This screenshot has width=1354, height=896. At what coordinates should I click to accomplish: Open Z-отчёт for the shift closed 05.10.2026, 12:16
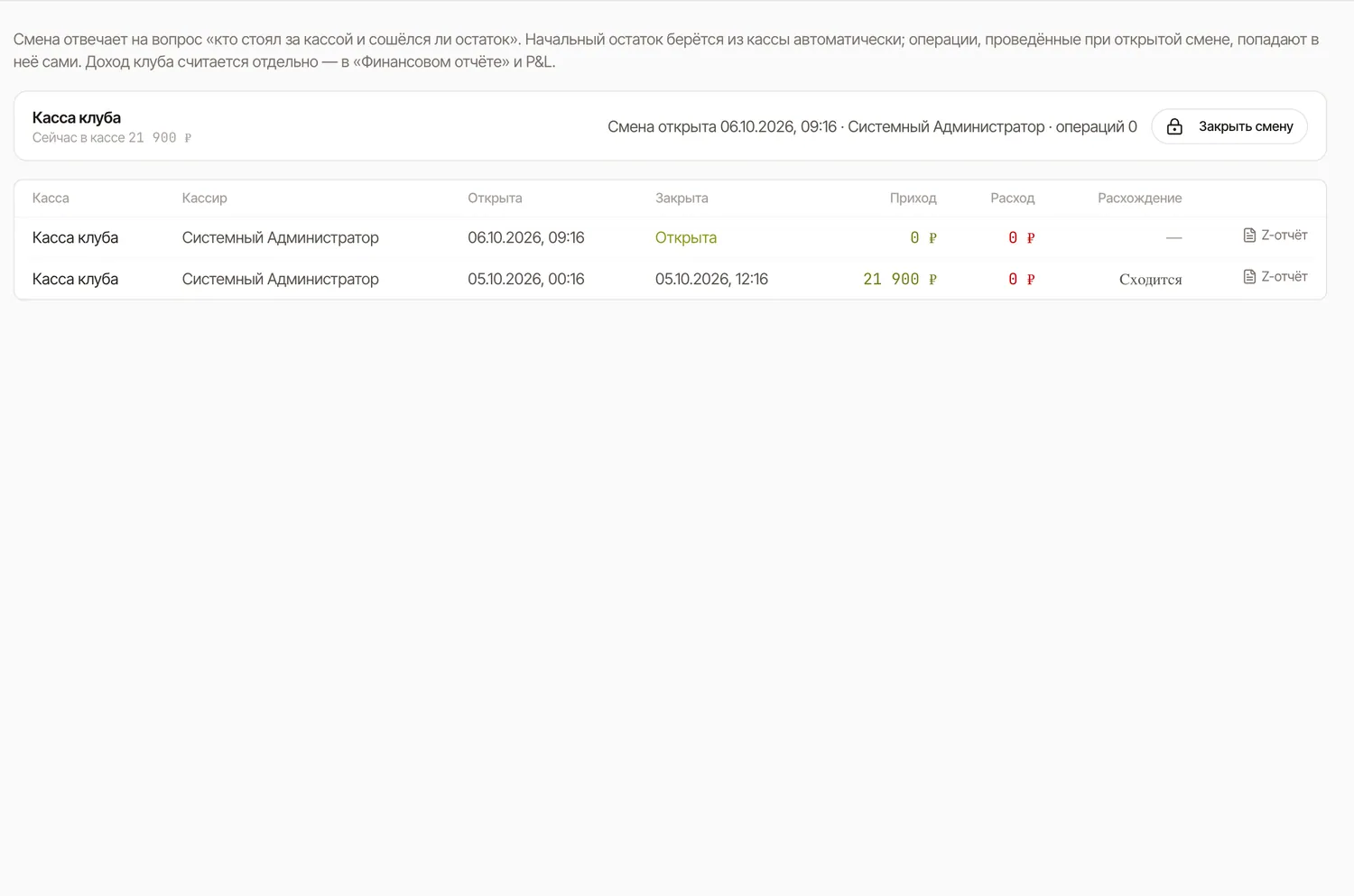1275,277
